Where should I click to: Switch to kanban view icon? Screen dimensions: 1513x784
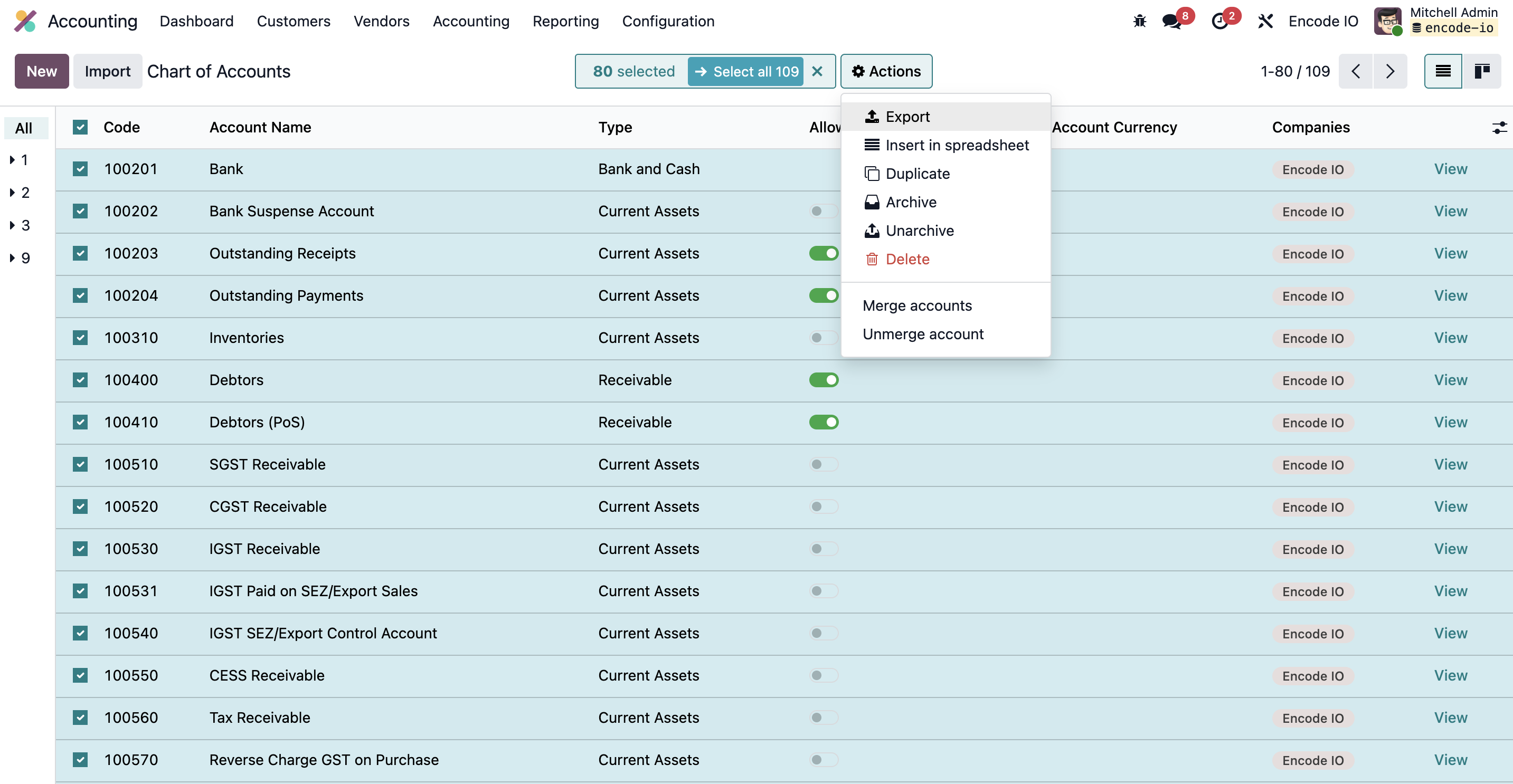1482,71
